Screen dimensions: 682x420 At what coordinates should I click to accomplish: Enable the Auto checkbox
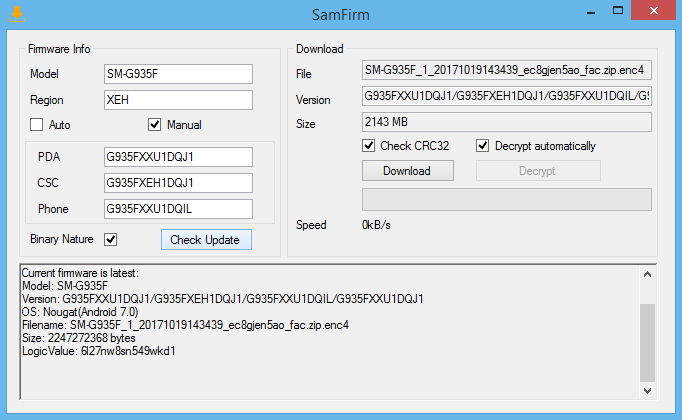pos(37,125)
